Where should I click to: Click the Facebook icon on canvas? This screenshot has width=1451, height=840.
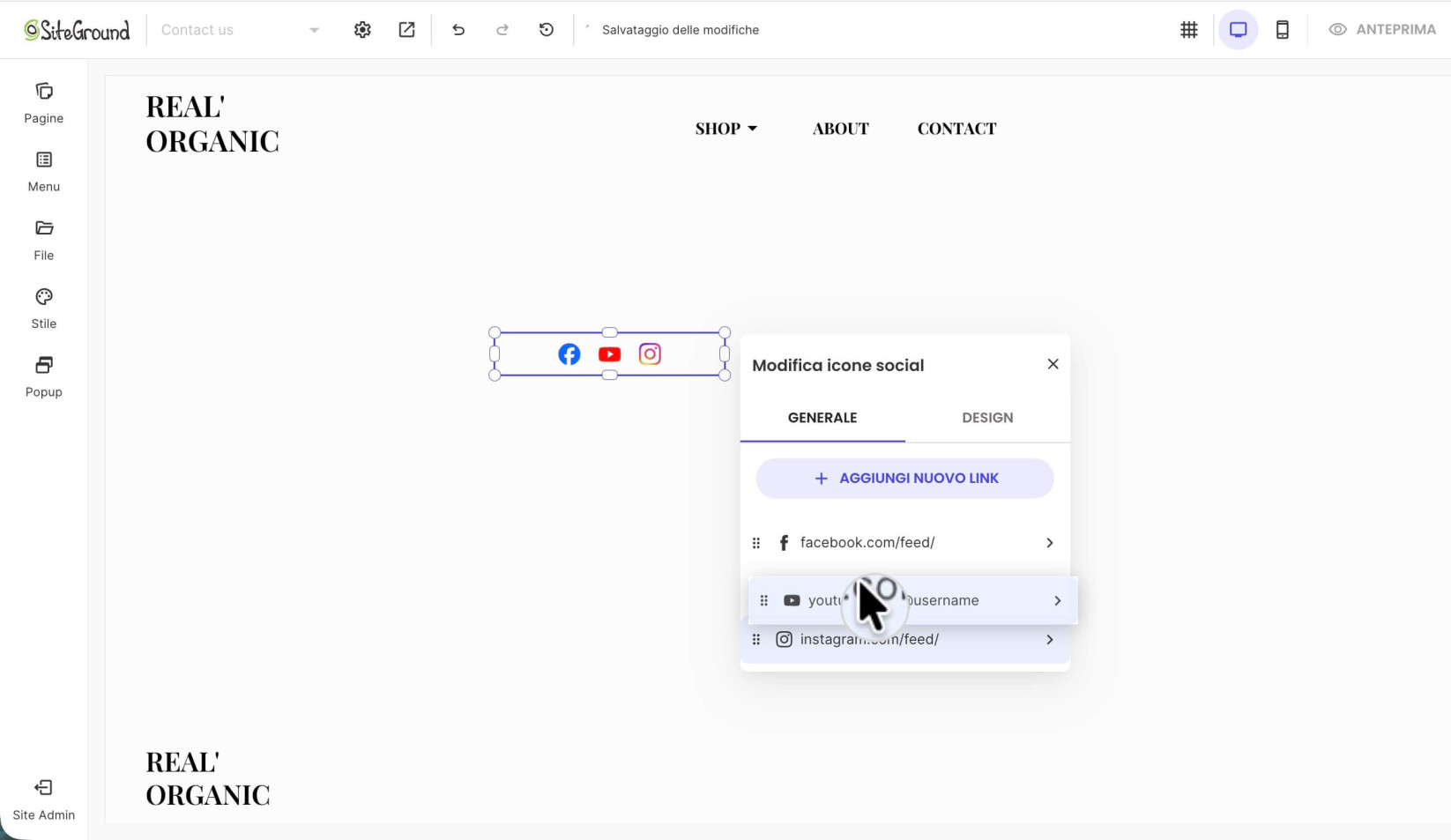click(569, 354)
